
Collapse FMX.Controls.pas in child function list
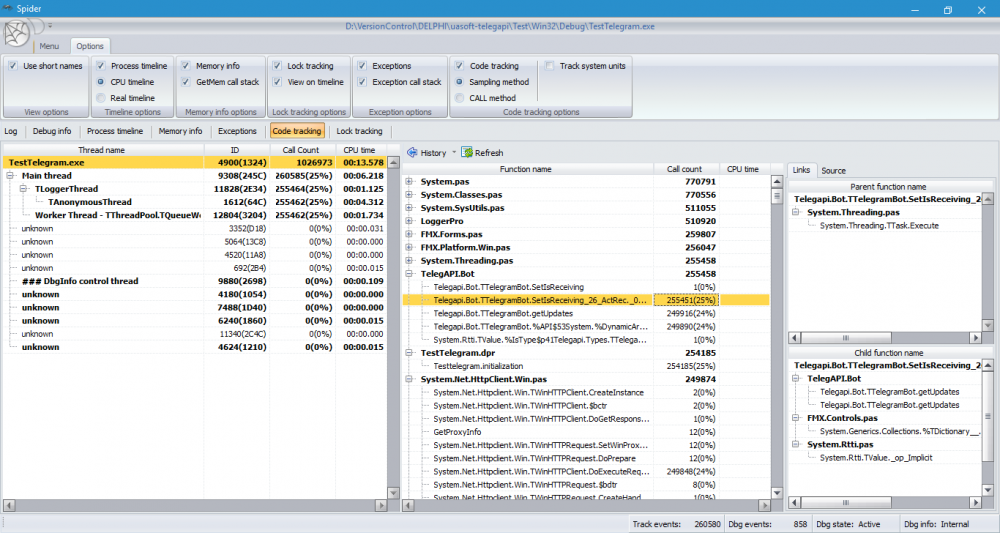coord(796,418)
